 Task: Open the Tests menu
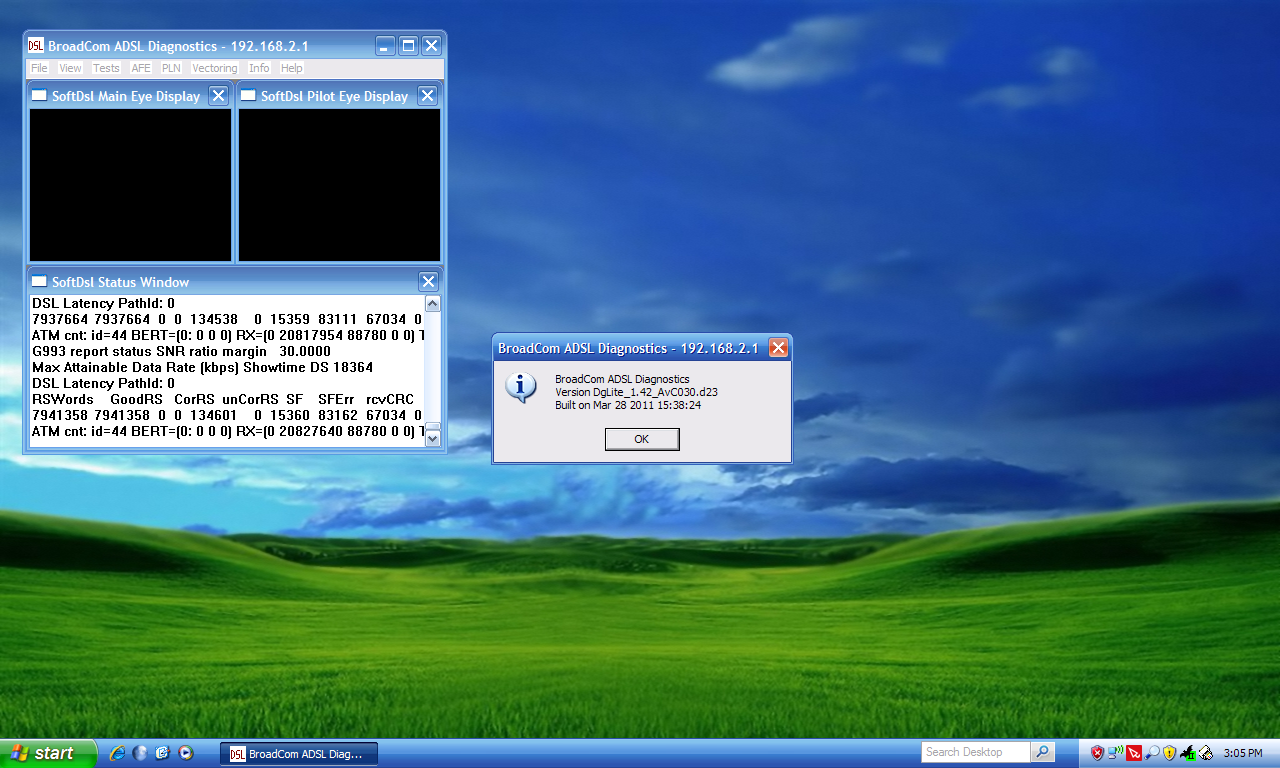(106, 68)
